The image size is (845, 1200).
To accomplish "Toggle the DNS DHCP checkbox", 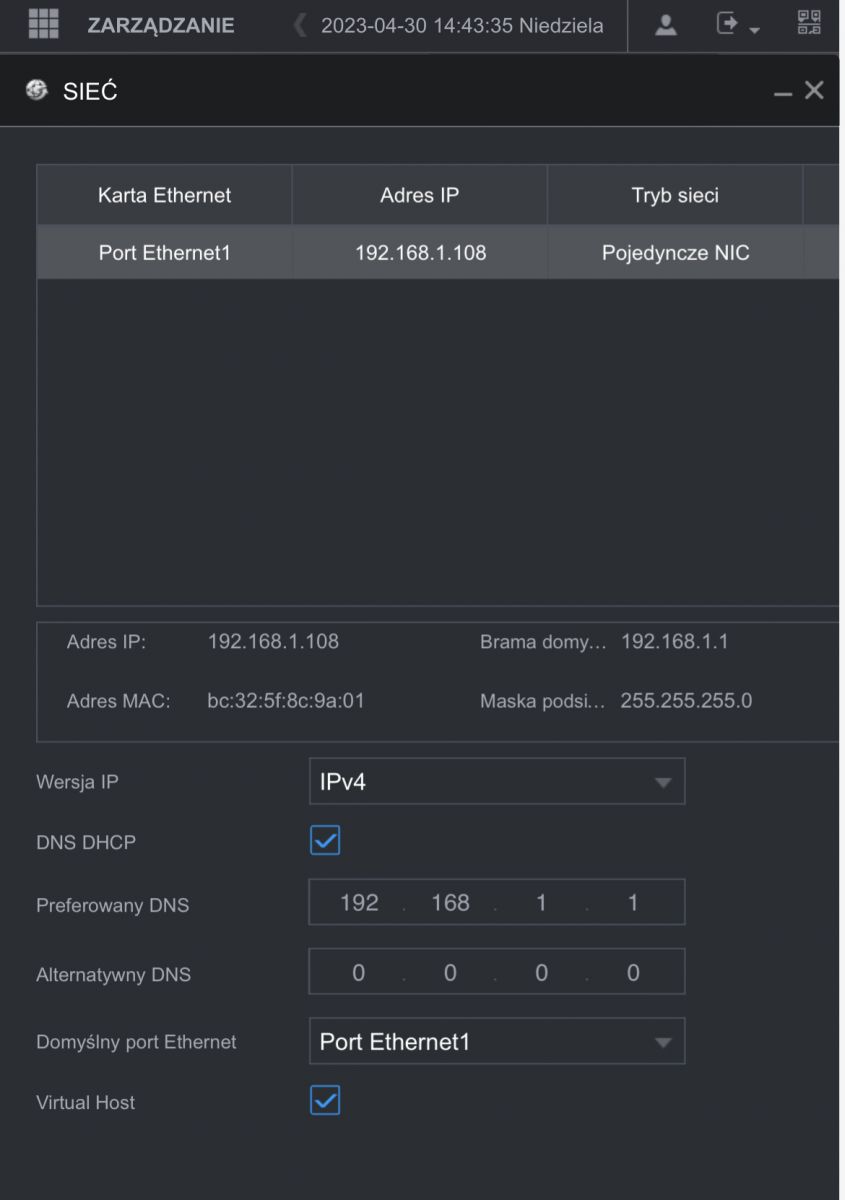I will coord(325,841).
